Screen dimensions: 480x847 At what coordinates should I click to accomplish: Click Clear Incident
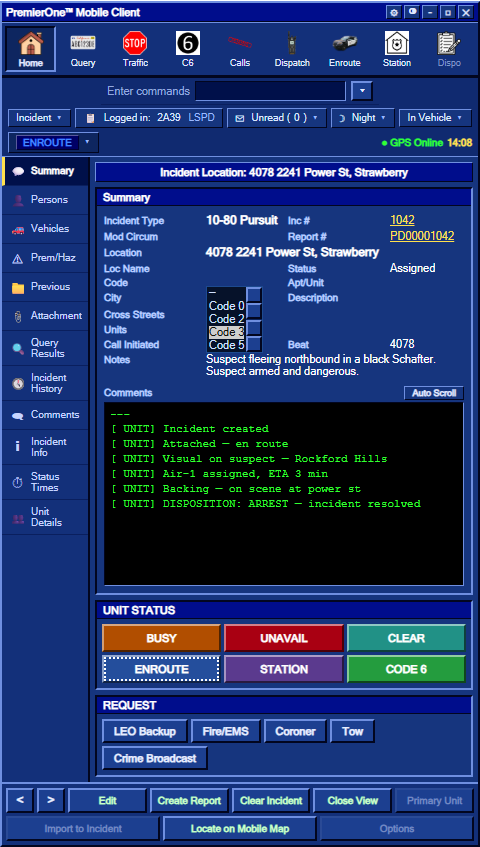[271, 801]
